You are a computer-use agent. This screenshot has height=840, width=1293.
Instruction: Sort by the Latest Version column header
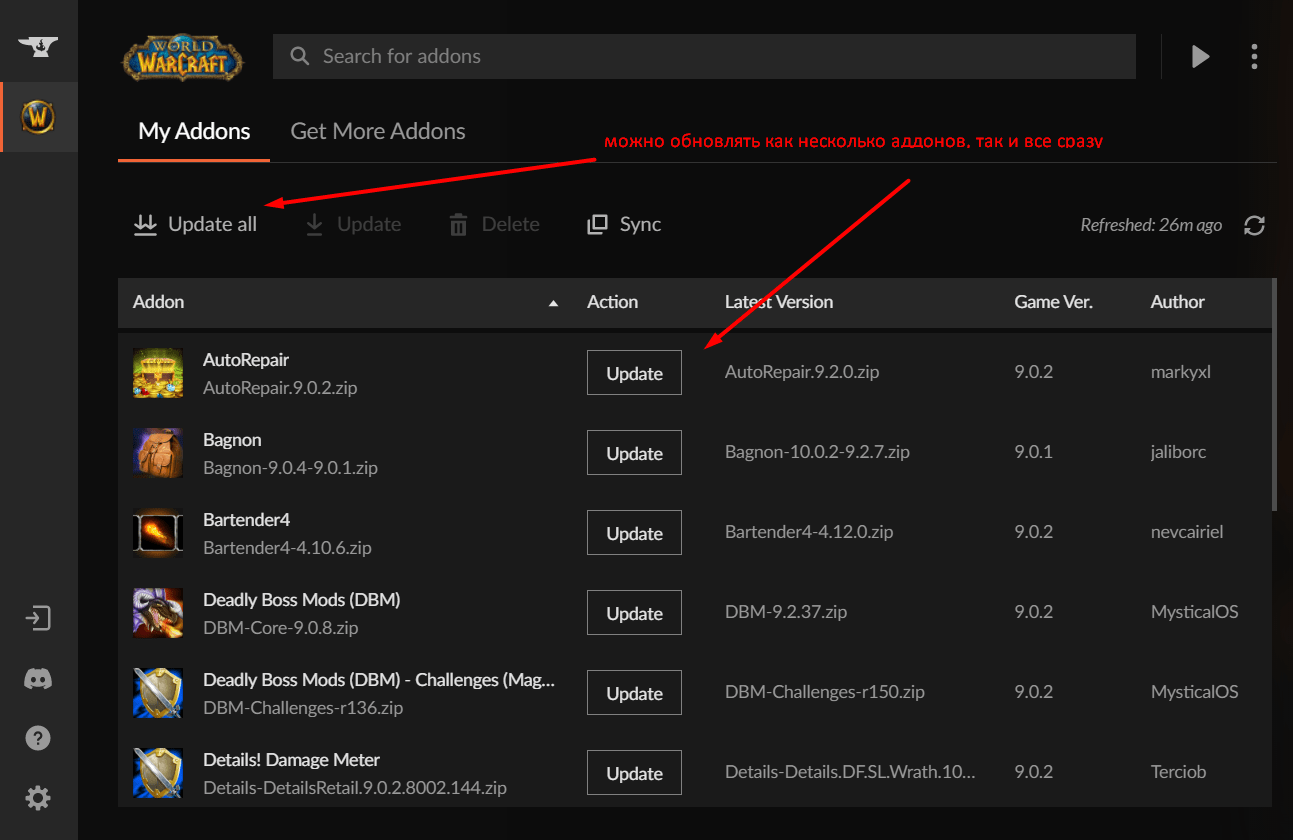[779, 302]
